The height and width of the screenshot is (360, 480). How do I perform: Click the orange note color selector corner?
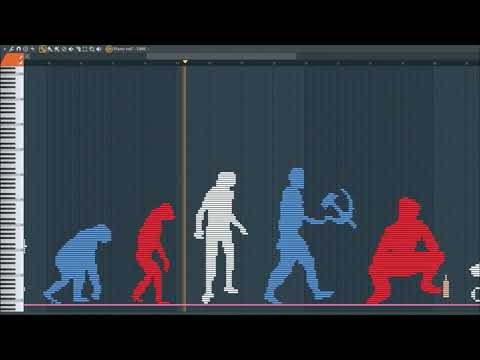click(12, 60)
